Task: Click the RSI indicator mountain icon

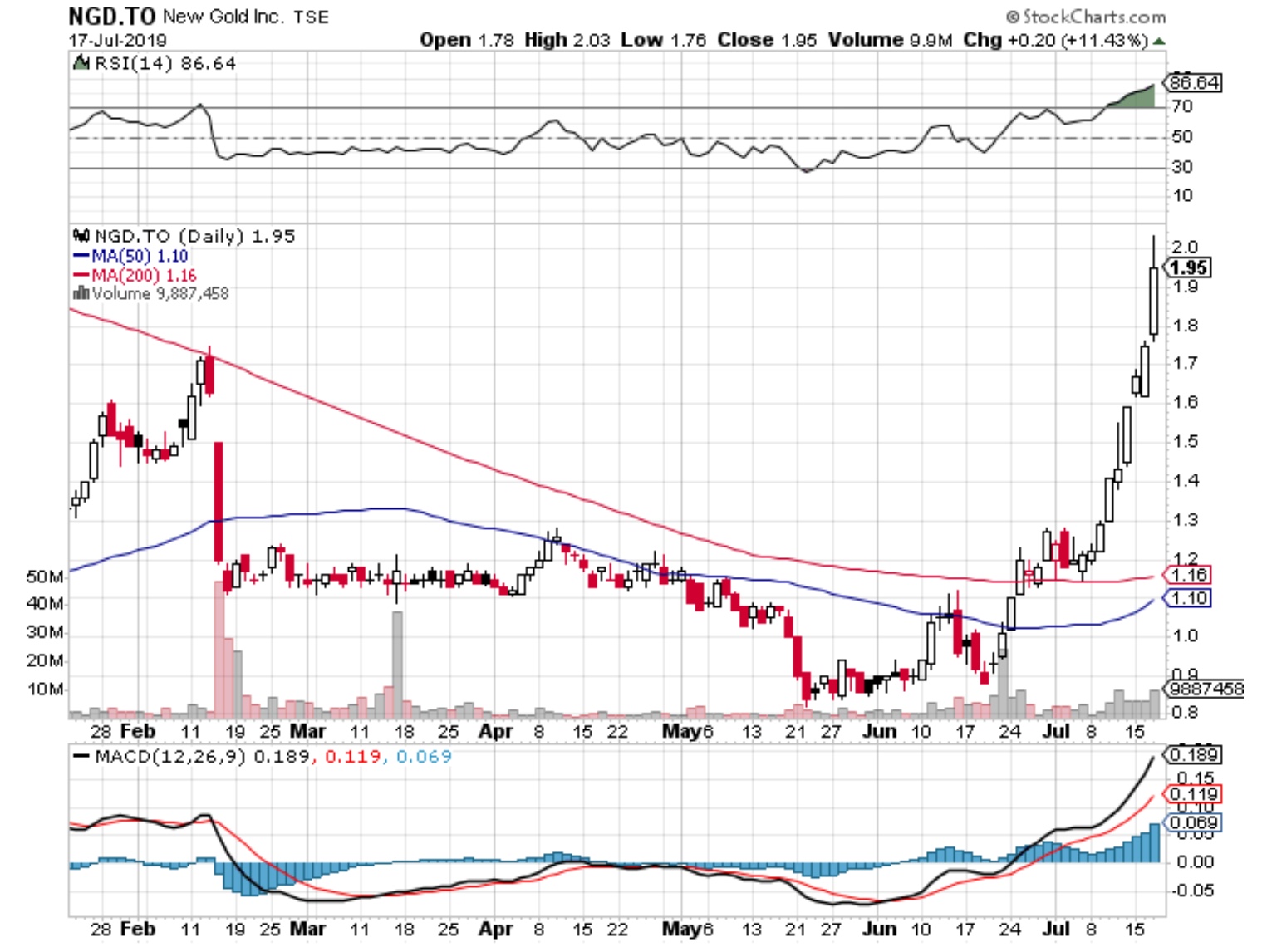Action: 81,63
